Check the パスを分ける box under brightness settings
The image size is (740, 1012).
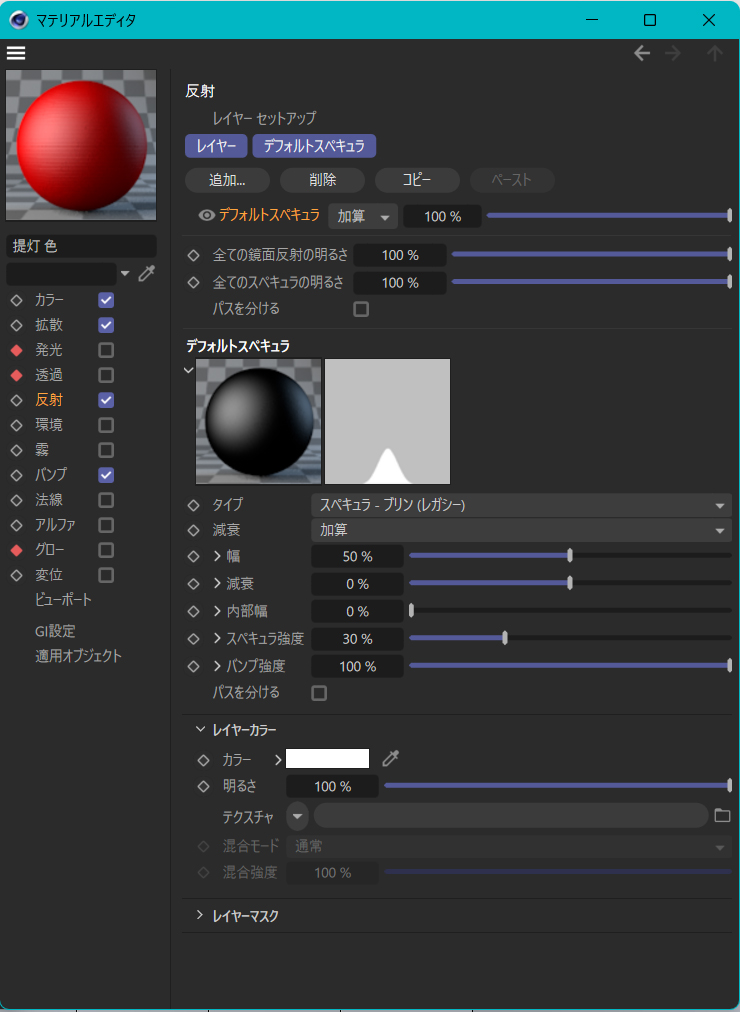tap(361, 309)
